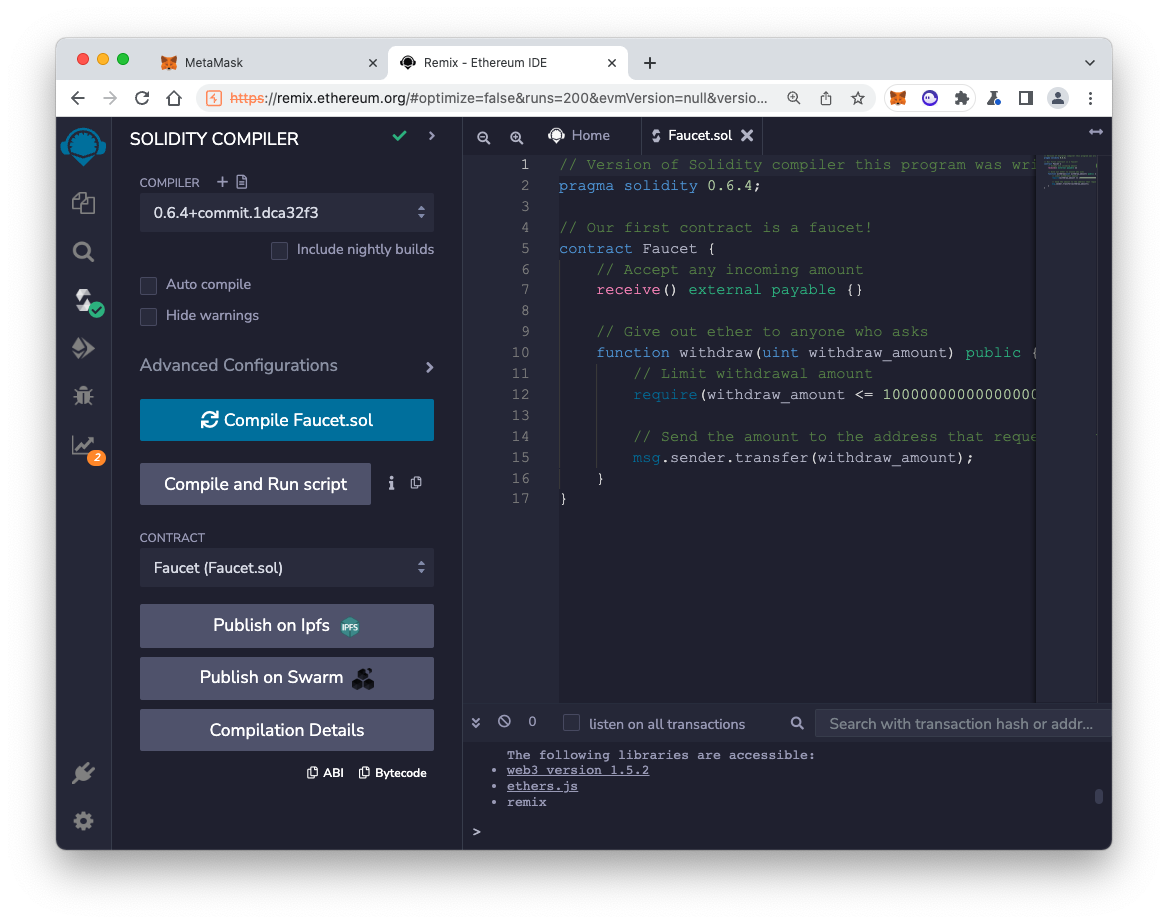Open Deploy & Run Transactions icon
This screenshot has width=1168, height=924.
tap(83, 348)
